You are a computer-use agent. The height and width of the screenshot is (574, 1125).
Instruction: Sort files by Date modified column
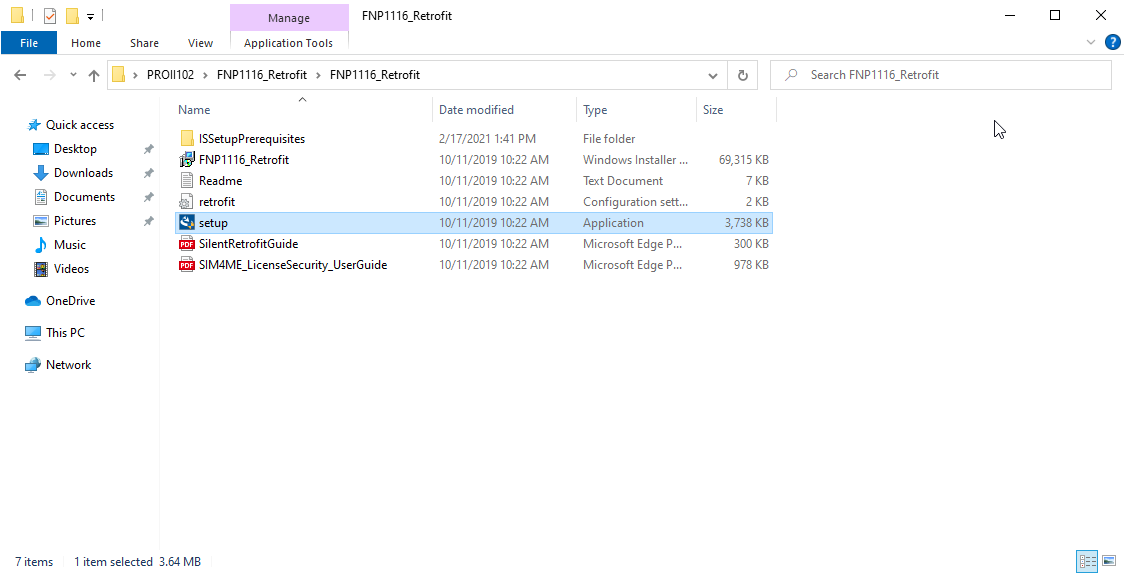pyautogui.click(x=476, y=110)
